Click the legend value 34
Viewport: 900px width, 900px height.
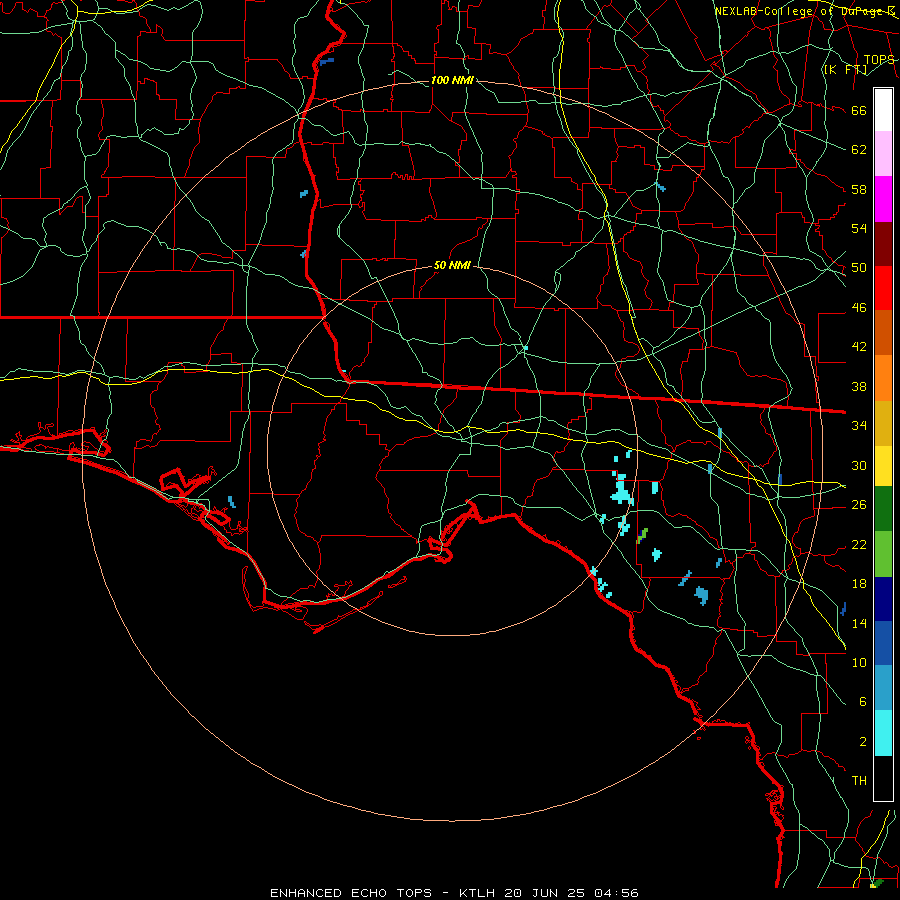859,426
